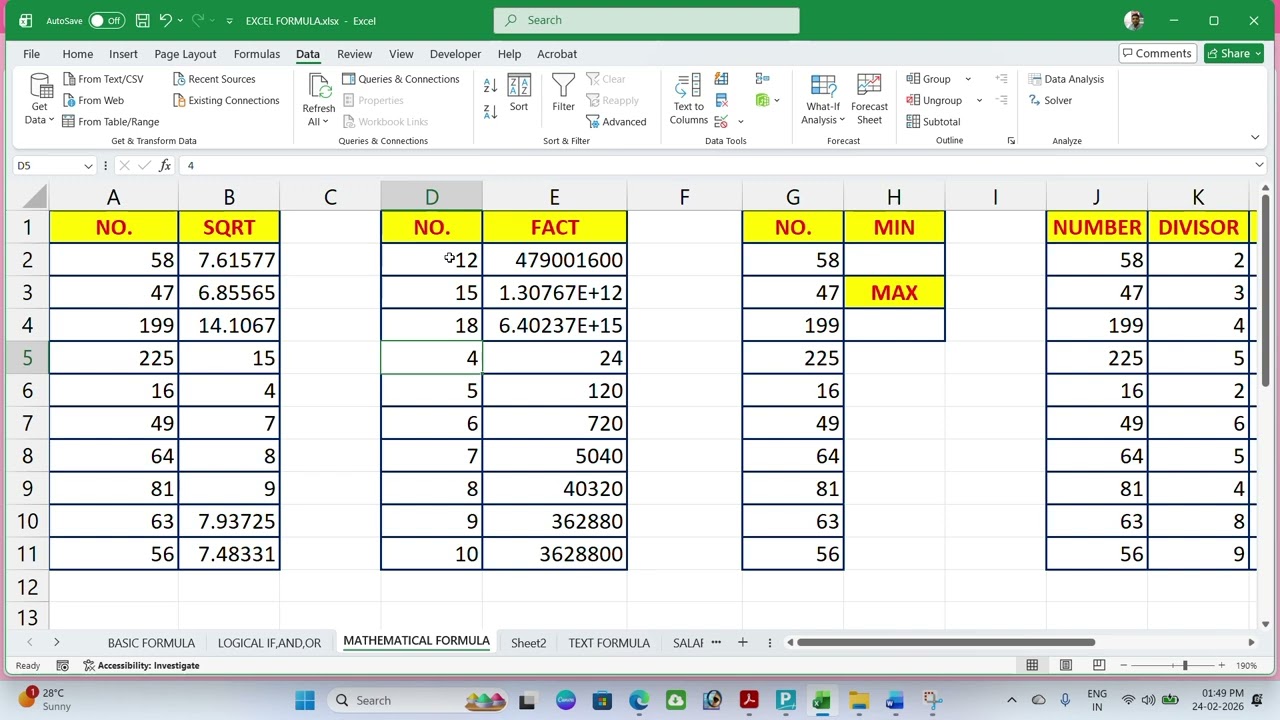Open the custom Sort dialog
The width and height of the screenshot is (1280, 720).
click(x=519, y=93)
